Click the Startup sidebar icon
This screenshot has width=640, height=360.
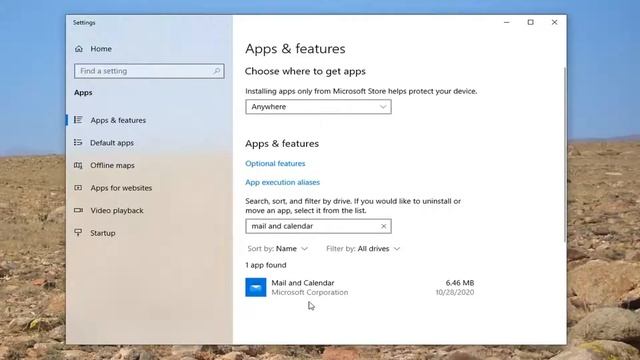tap(78, 233)
